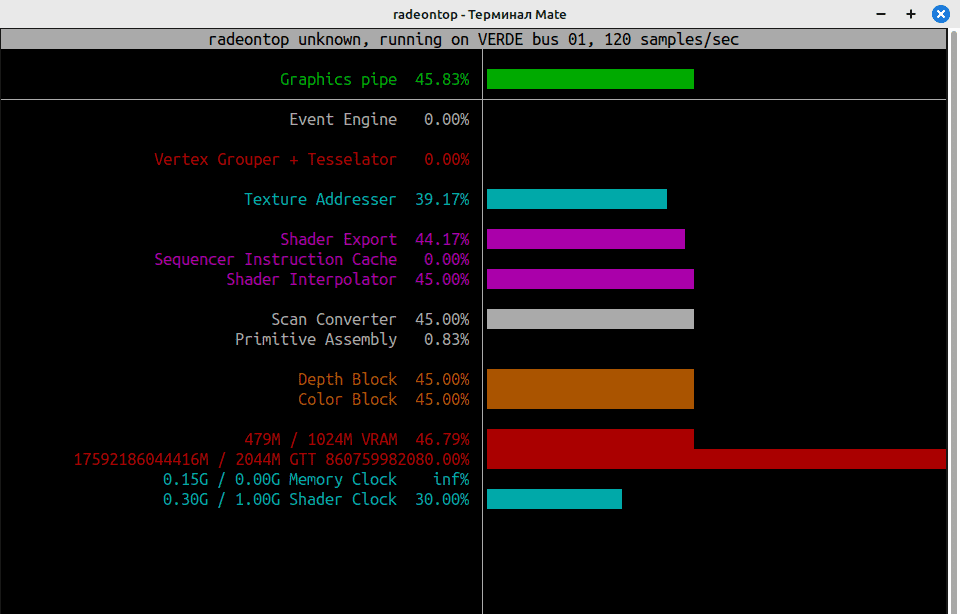Screen dimensions: 960x614
Task: Click the orange Depth Block bar
Action: [x=590, y=379]
